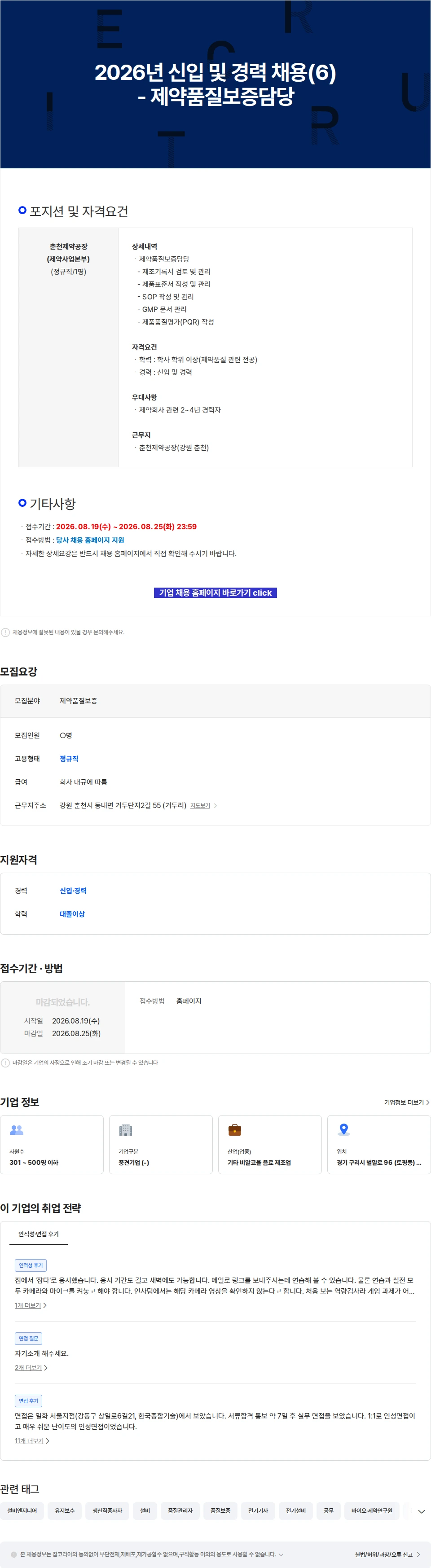Viewport: 431px width, 1568px height.
Task: Click the 제약품질보증 recruitment field value
Action: 79,701
